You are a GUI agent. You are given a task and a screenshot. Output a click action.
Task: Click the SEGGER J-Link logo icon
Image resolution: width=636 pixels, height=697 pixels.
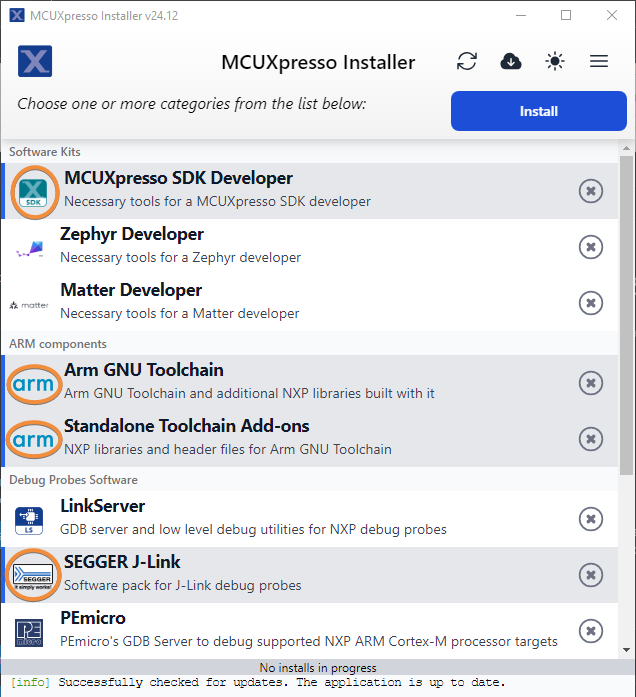[33, 576]
